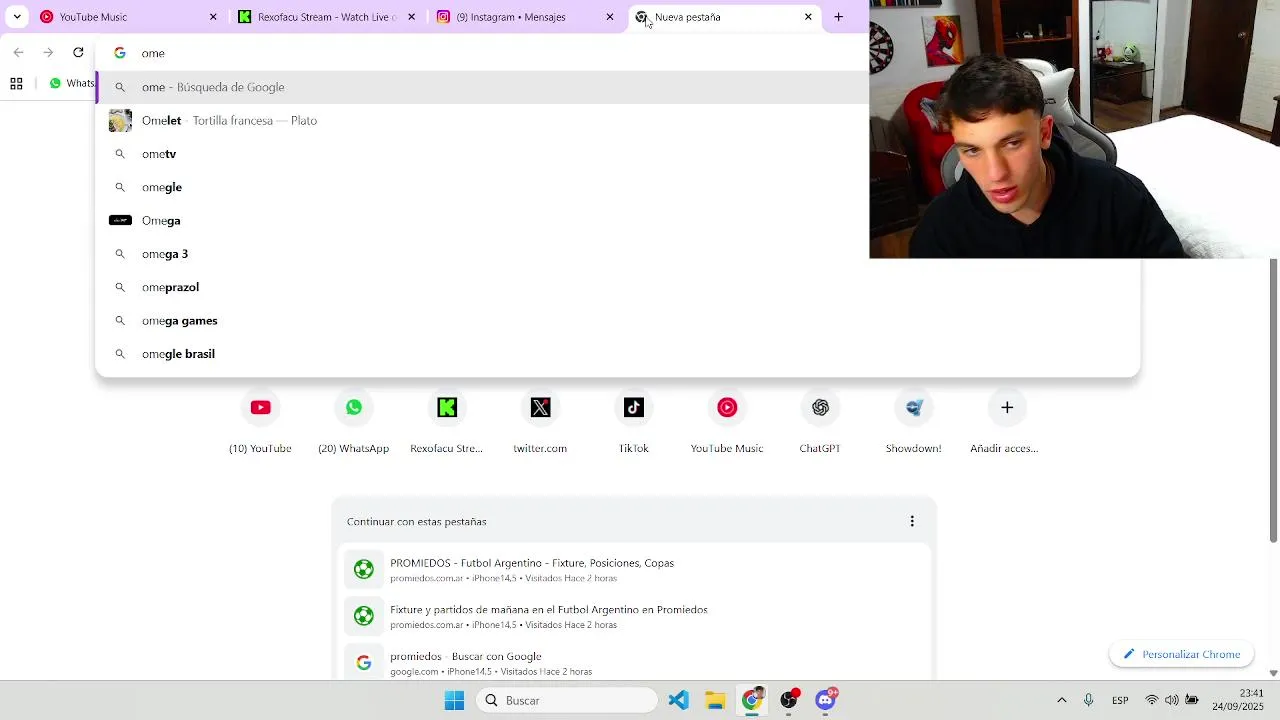Open OBS Studio from taskbar
Viewport: 1280px width, 720px height.
pyautogui.click(x=789, y=700)
